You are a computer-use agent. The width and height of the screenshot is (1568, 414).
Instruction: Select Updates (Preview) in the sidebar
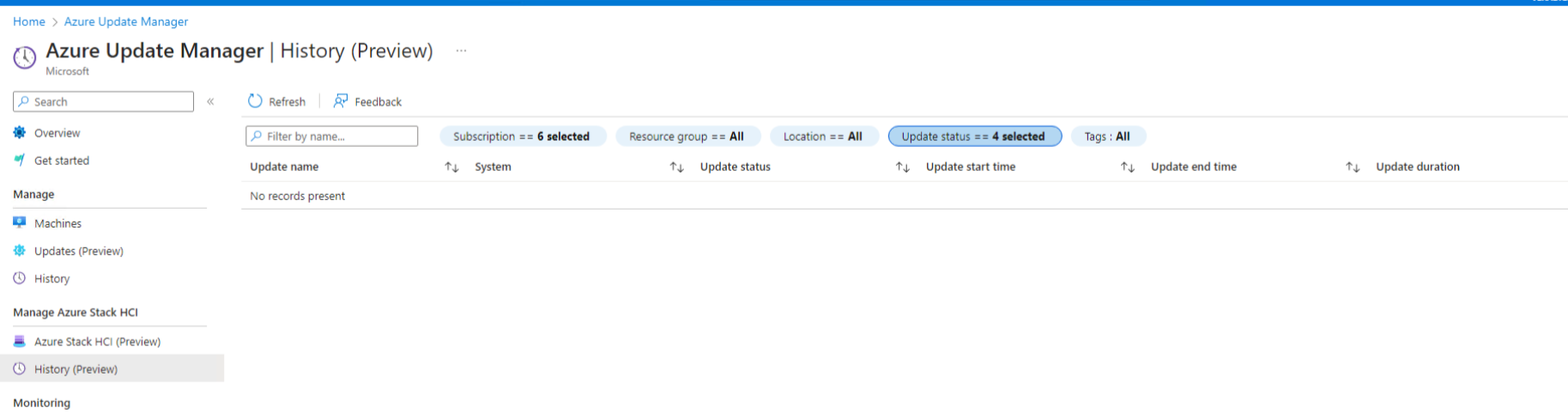pos(79,251)
